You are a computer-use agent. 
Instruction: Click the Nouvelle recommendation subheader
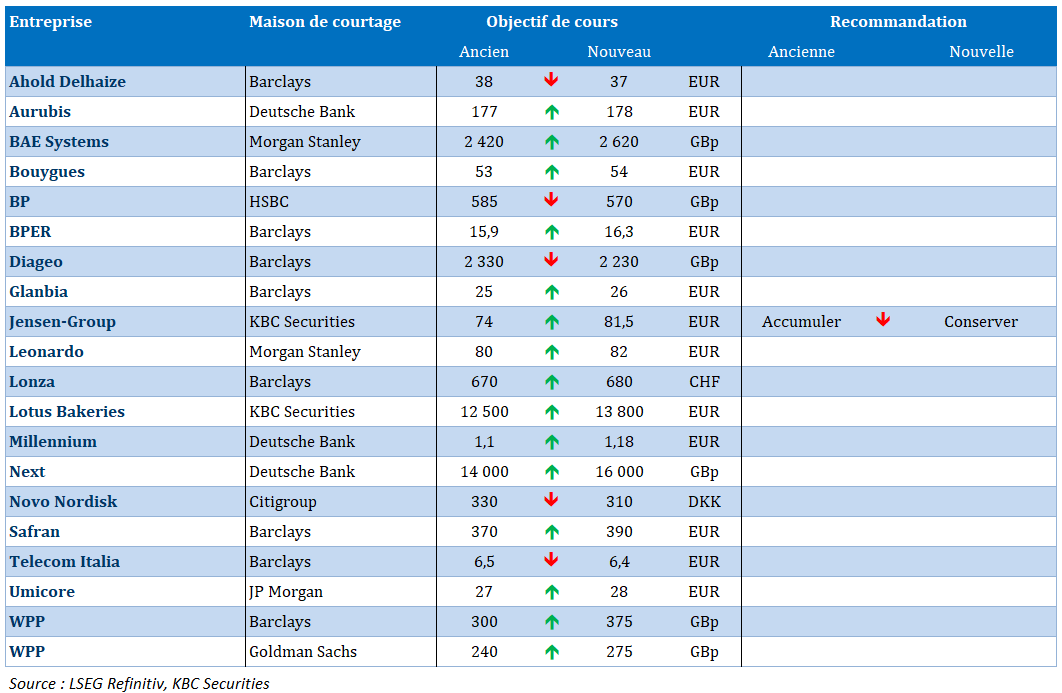pos(981,51)
